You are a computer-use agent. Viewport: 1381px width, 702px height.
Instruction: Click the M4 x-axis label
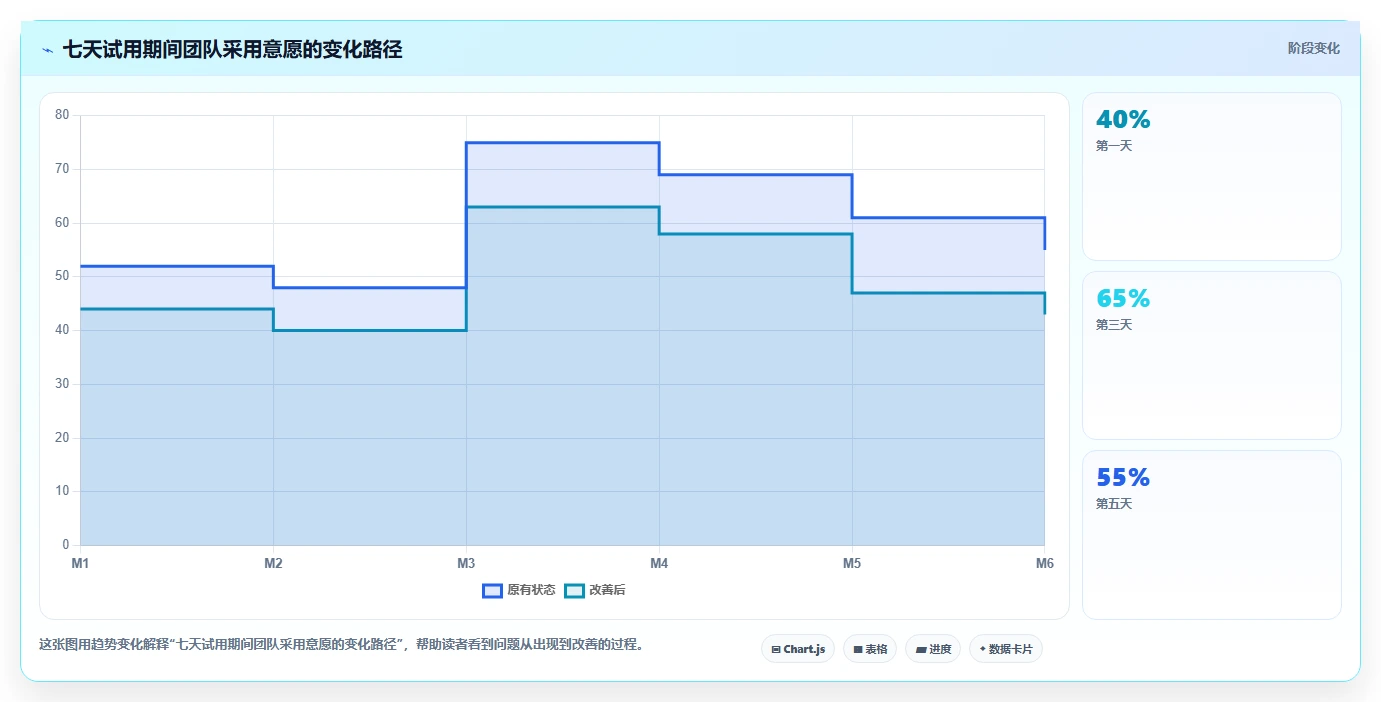(x=659, y=564)
